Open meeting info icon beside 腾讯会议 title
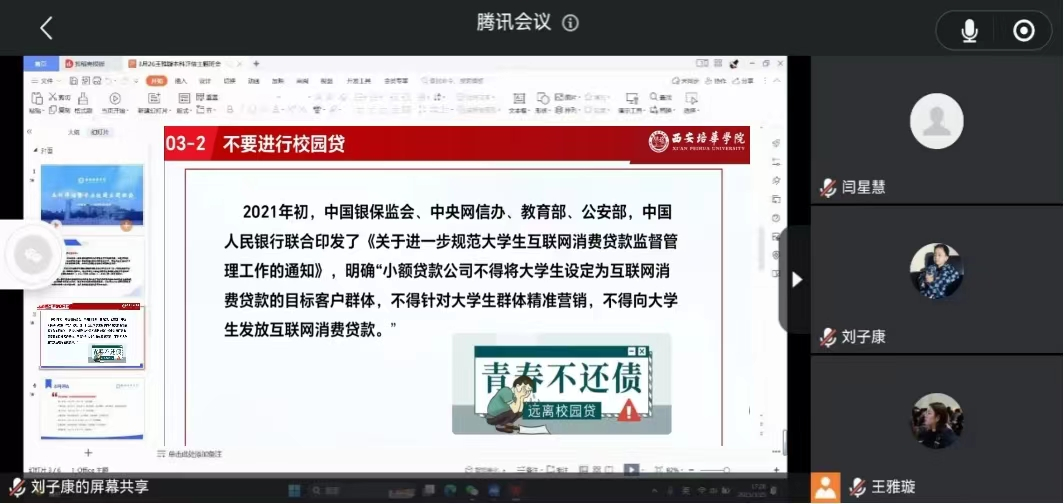Viewport: 1064px width, 504px height. pos(570,23)
